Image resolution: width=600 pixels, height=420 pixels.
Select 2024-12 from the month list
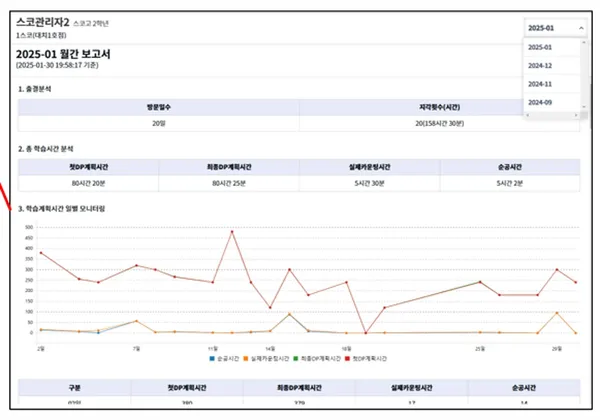551,66
